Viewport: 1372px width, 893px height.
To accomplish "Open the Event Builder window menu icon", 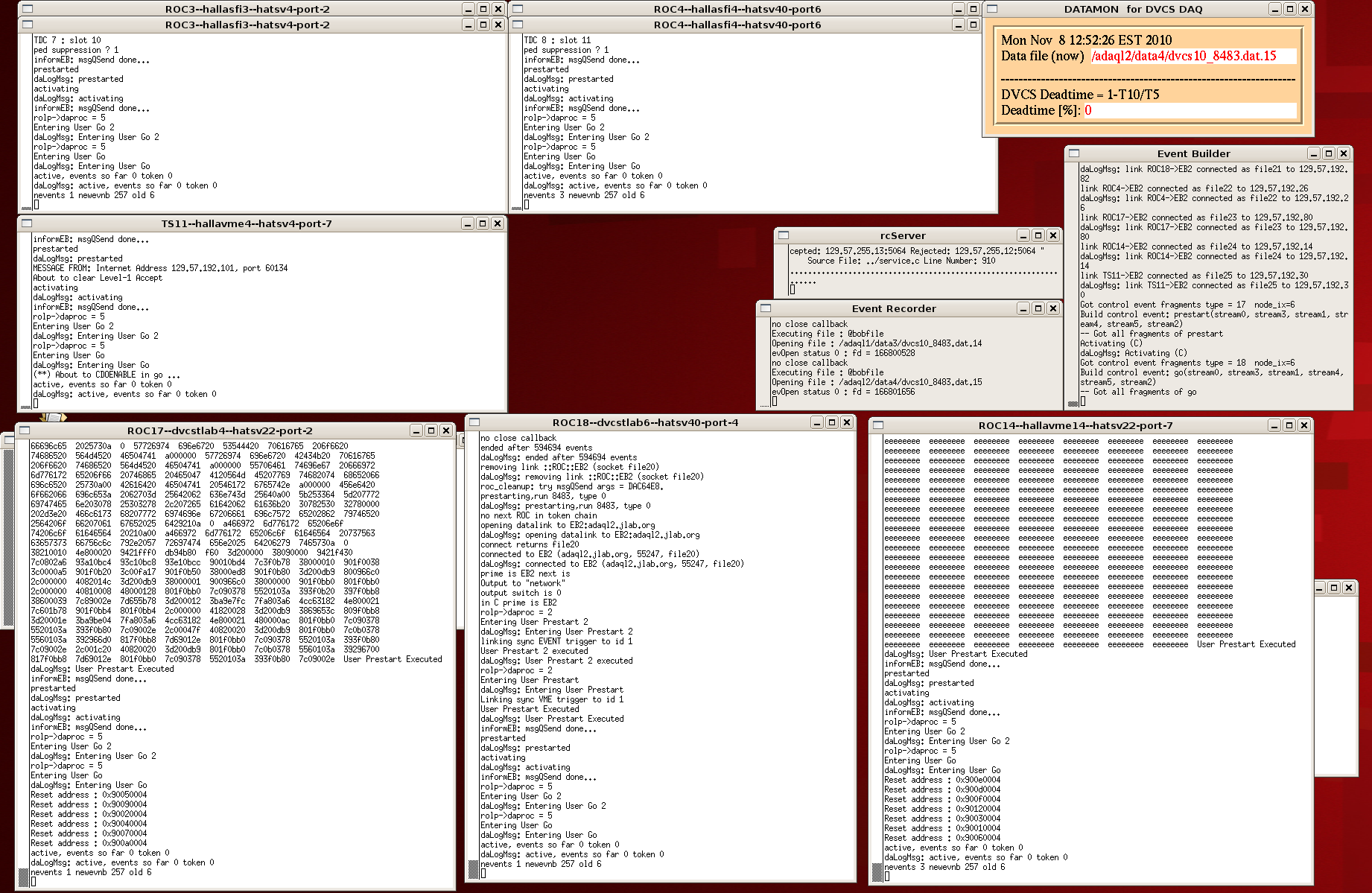I will [x=1074, y=153].
